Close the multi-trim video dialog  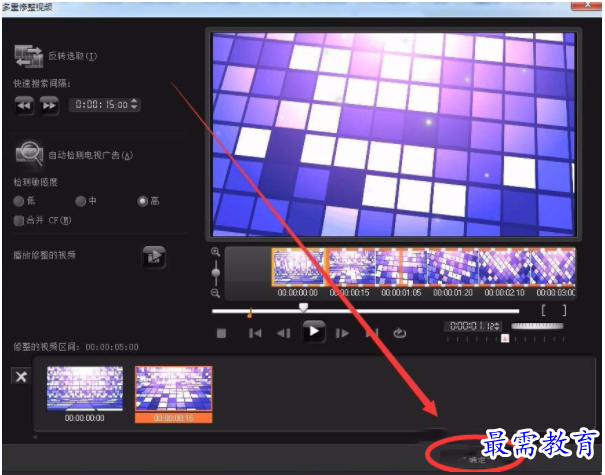(x=586, y=5)
